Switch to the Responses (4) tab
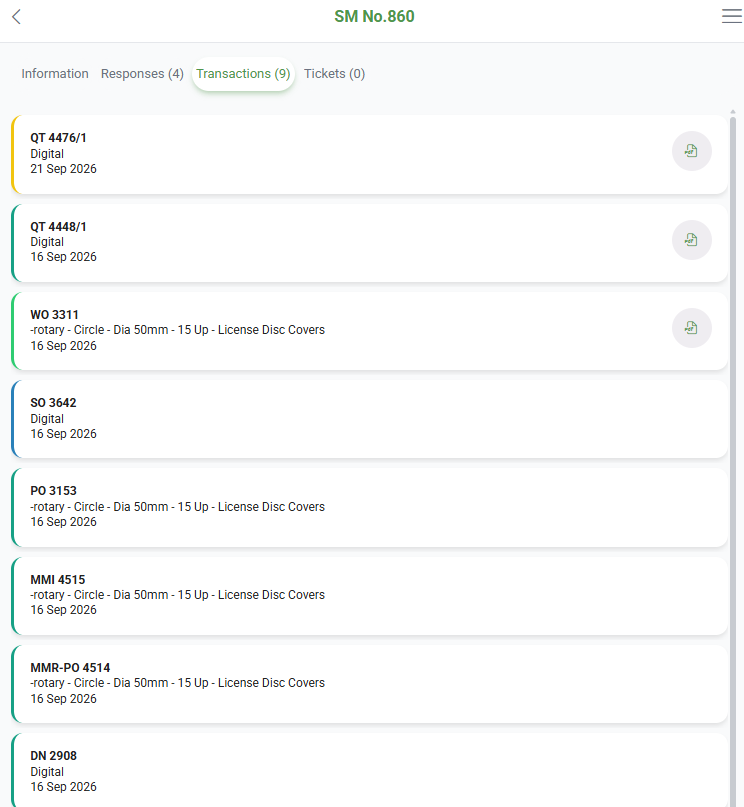 click(142, 74)
